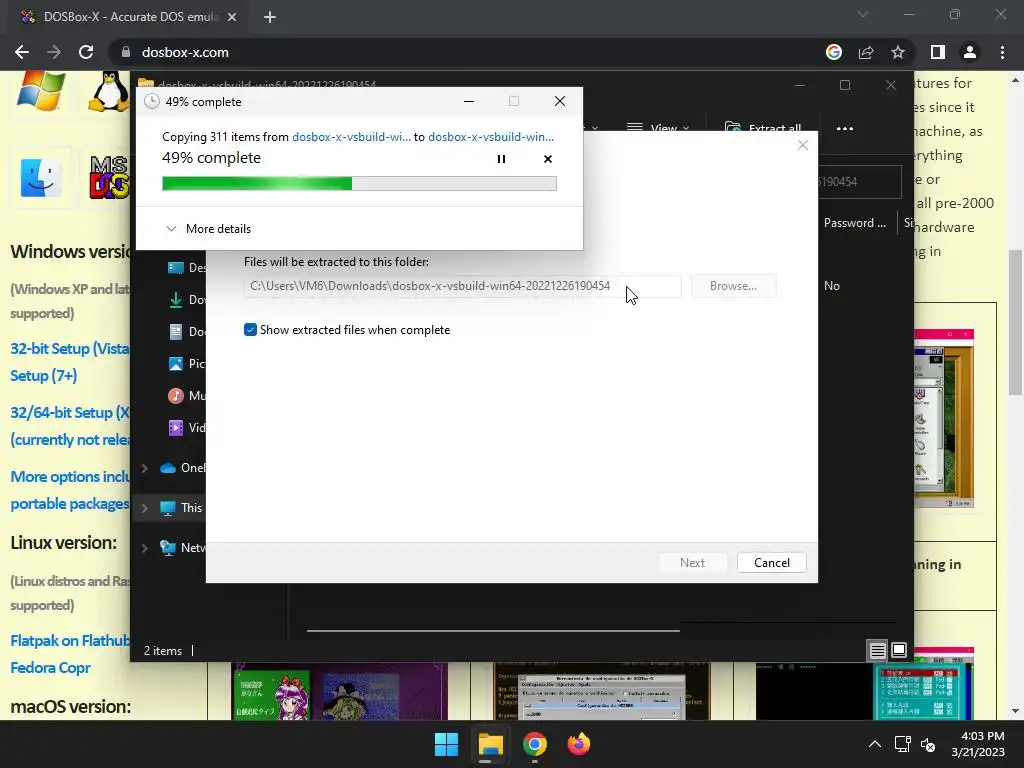The height and width of the screenshot is (768, 1024).
Task: Open the Flatpak on Flathub link
Action: tap(69, 641)
